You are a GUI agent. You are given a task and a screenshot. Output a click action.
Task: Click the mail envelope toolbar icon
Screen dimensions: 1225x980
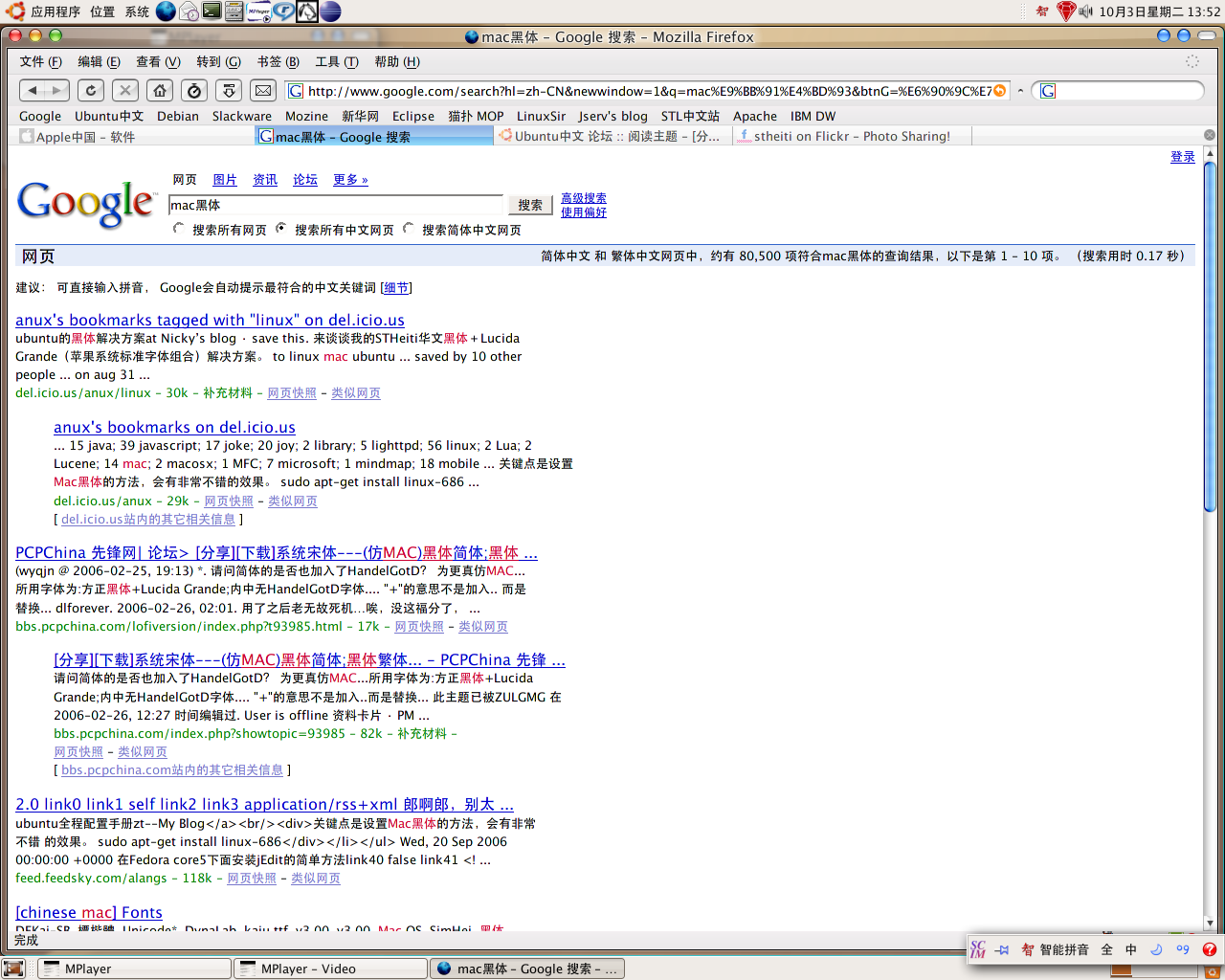coord(263,90)
